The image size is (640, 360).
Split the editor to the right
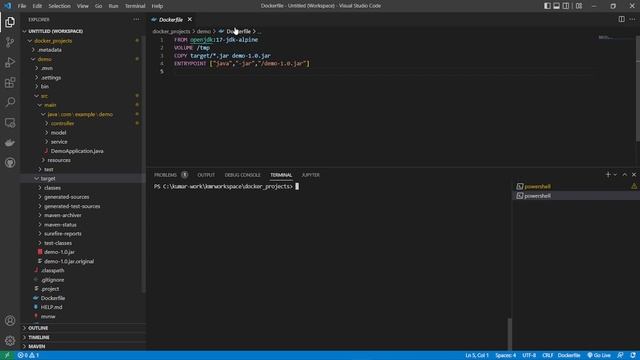pos(621,19)
